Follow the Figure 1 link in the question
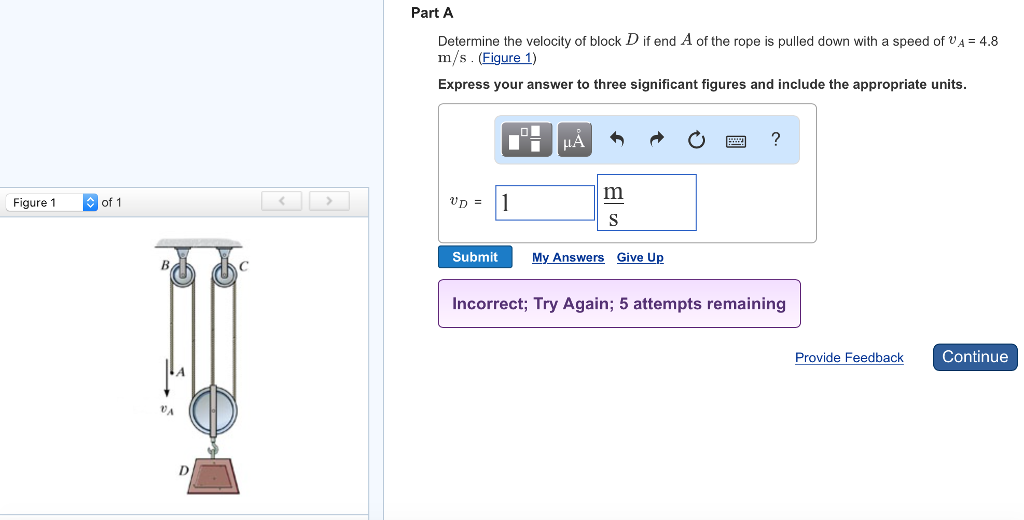This screenshot has width=1024, height=520. pos(507,58)
